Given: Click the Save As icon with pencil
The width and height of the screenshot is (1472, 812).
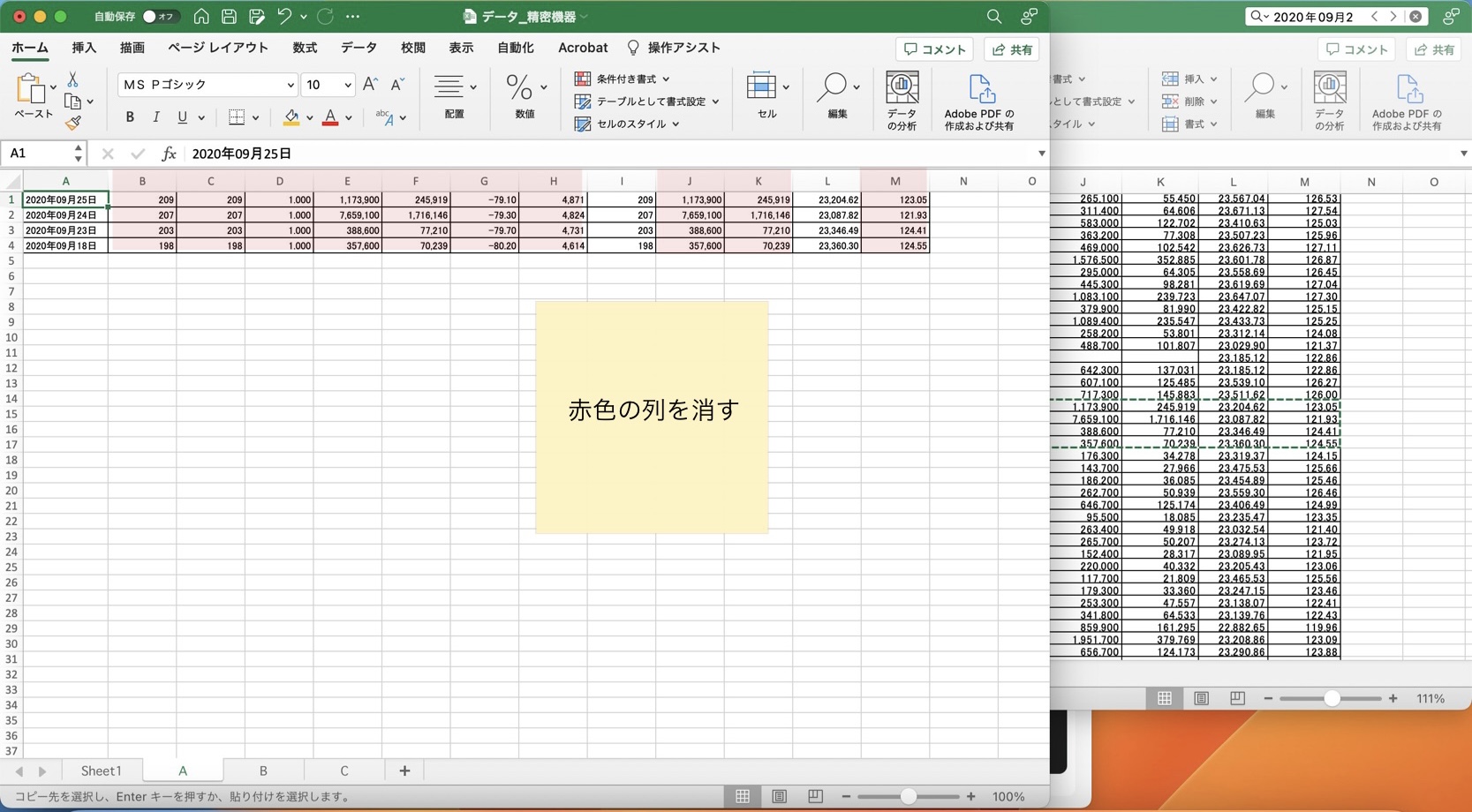Looking at the screenshot, I should pyautogui.click(x=257, y=16).
